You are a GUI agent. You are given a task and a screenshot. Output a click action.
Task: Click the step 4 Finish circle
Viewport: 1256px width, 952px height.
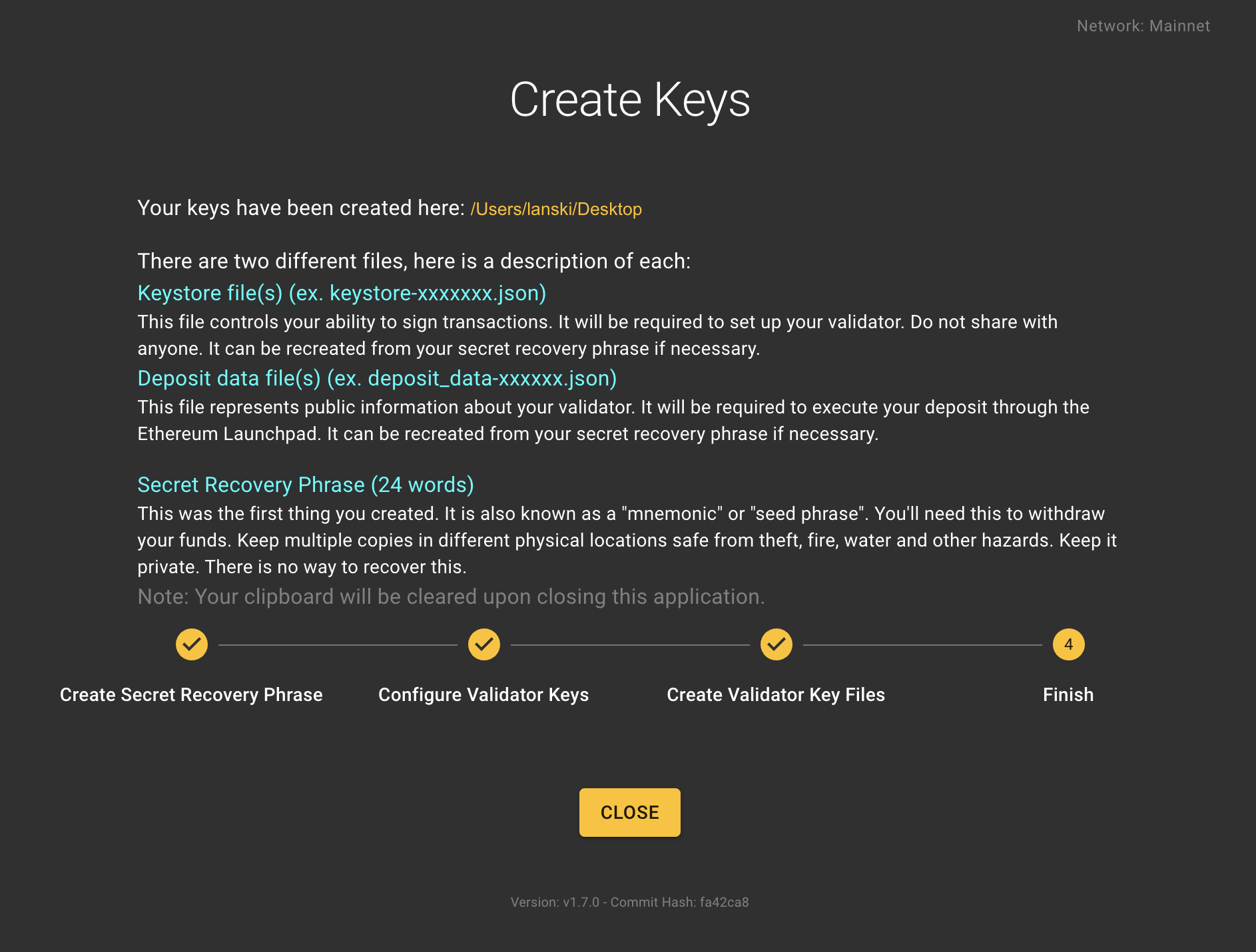pos(1068,644)
